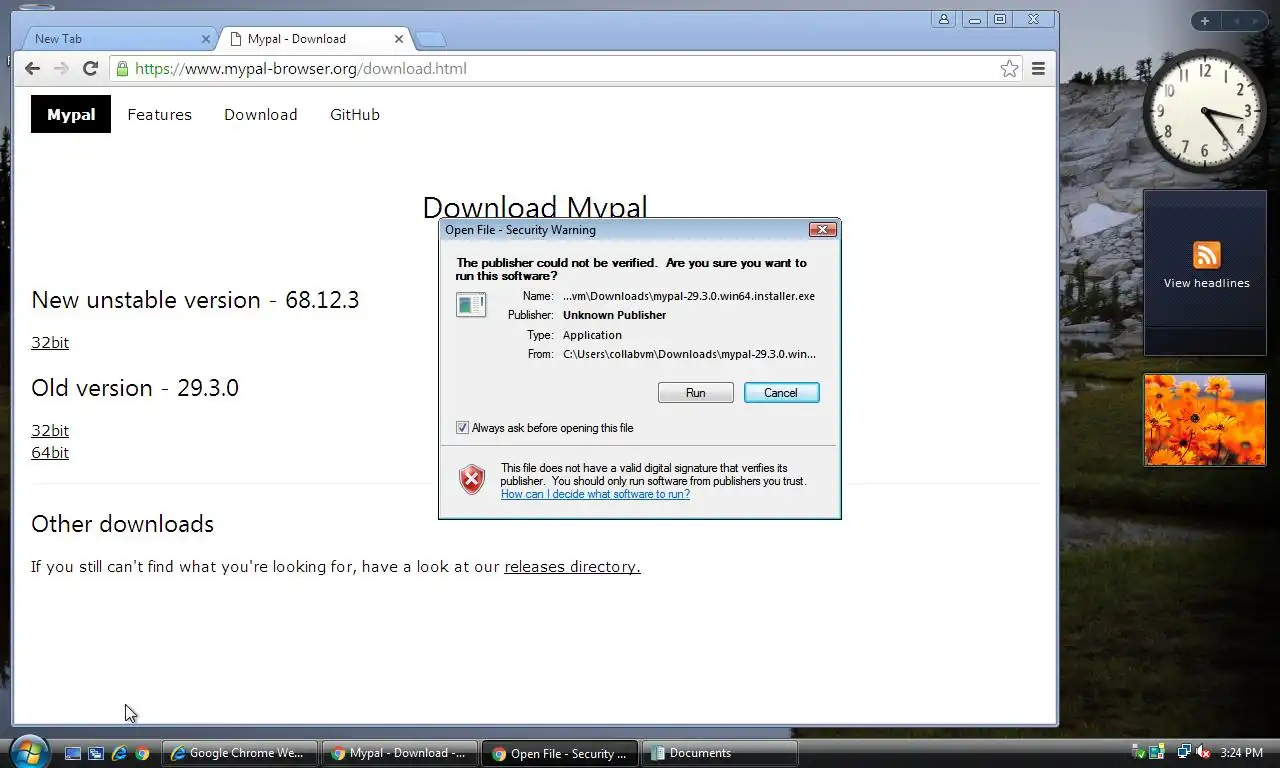Click the analog clock gadget
This screenshot has width=1280, height=768.
(1205, 110)
